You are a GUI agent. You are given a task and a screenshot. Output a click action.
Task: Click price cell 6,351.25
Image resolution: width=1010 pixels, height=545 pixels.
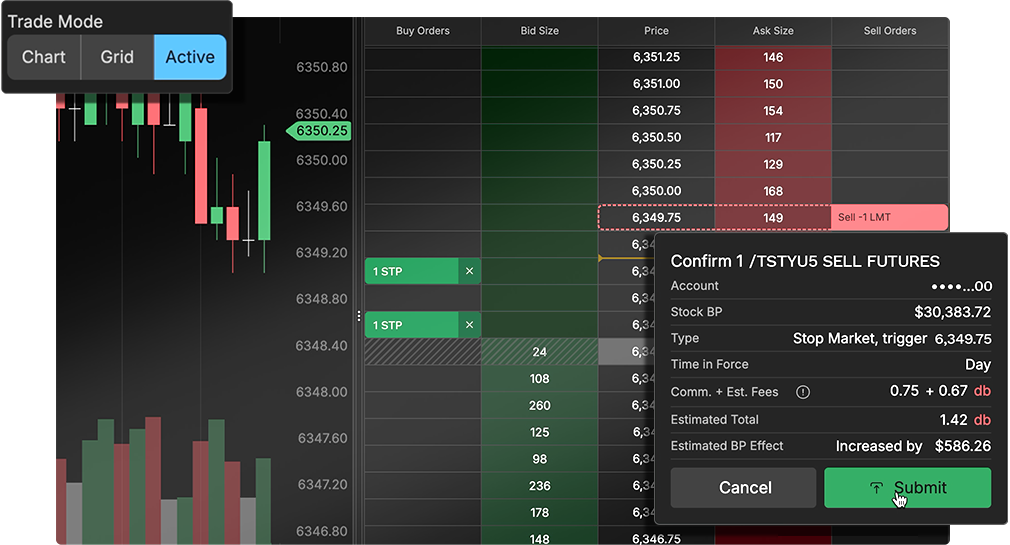tap(656, 57)
